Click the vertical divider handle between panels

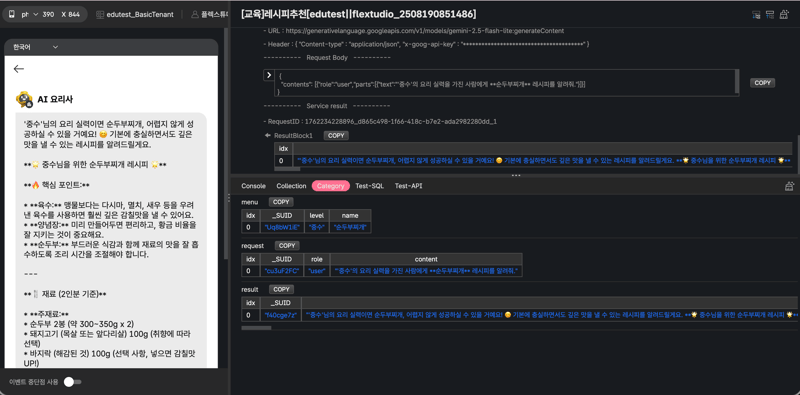coord(229,198)
